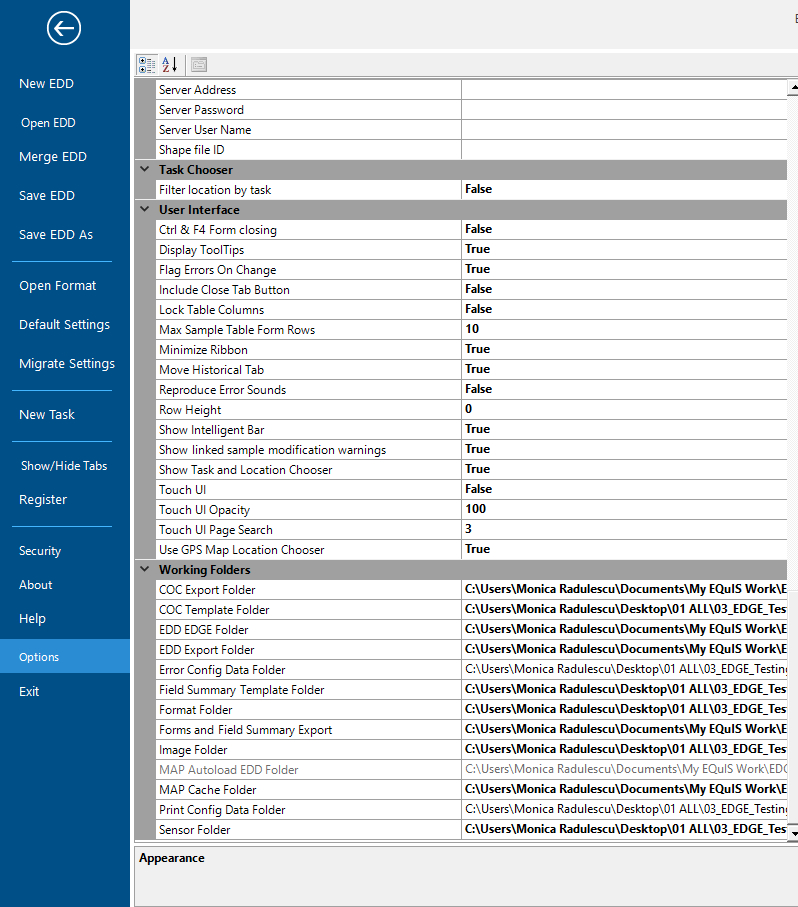Select the EDD Export Folder path
This screenshot has width=798, height=907.
624,650
